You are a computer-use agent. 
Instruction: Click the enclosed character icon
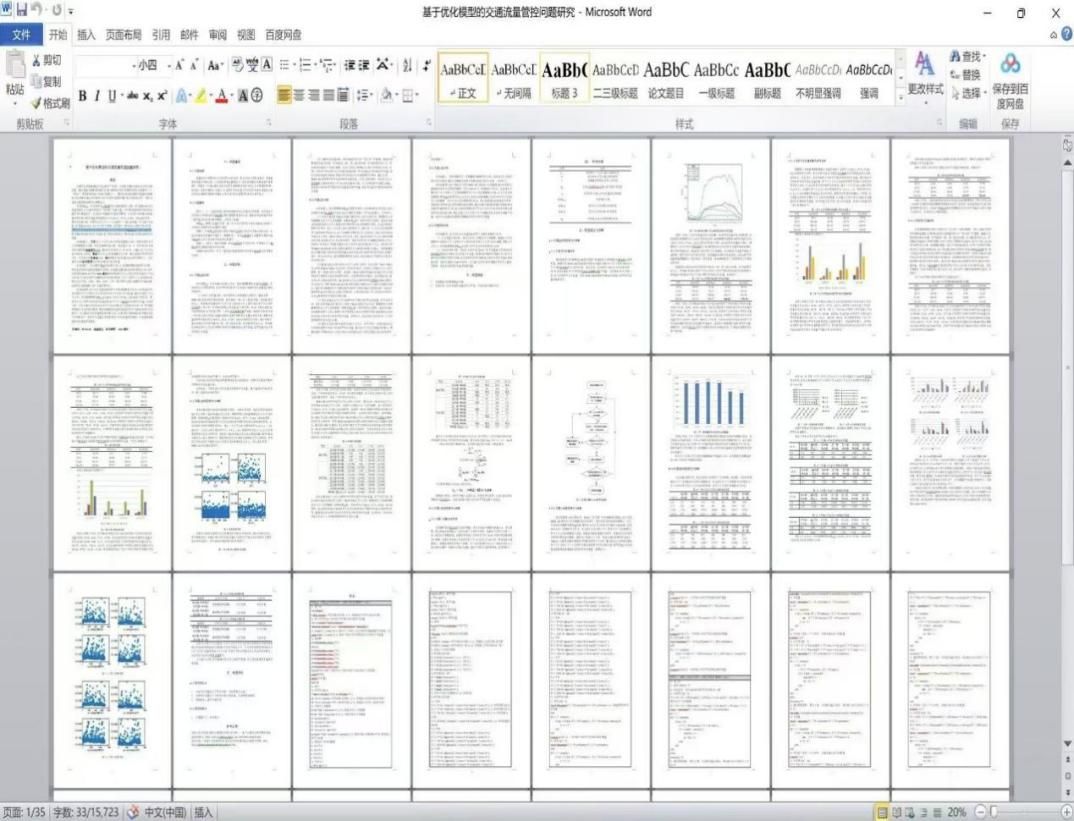click(x=257, y=95)
